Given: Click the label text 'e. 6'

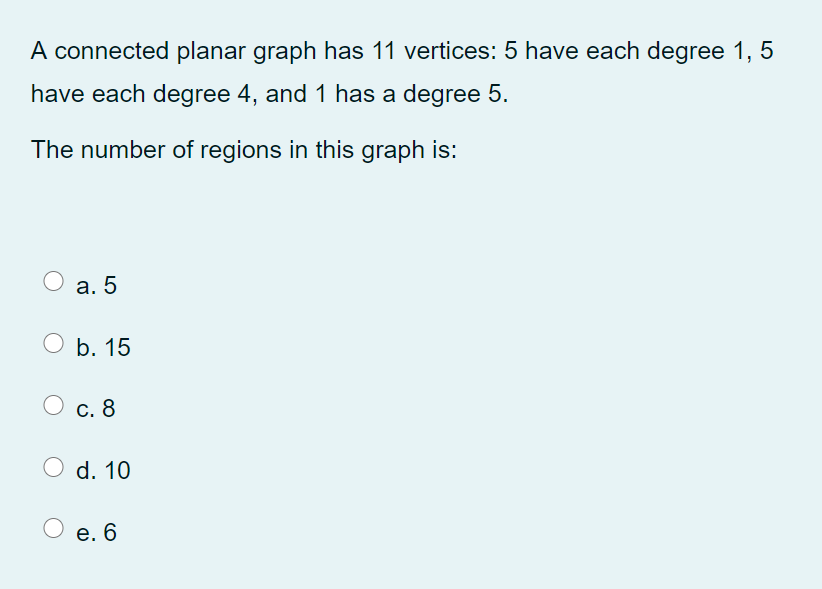Looking at the screenshot, I should pyautogui.click(x=97, y=533).
